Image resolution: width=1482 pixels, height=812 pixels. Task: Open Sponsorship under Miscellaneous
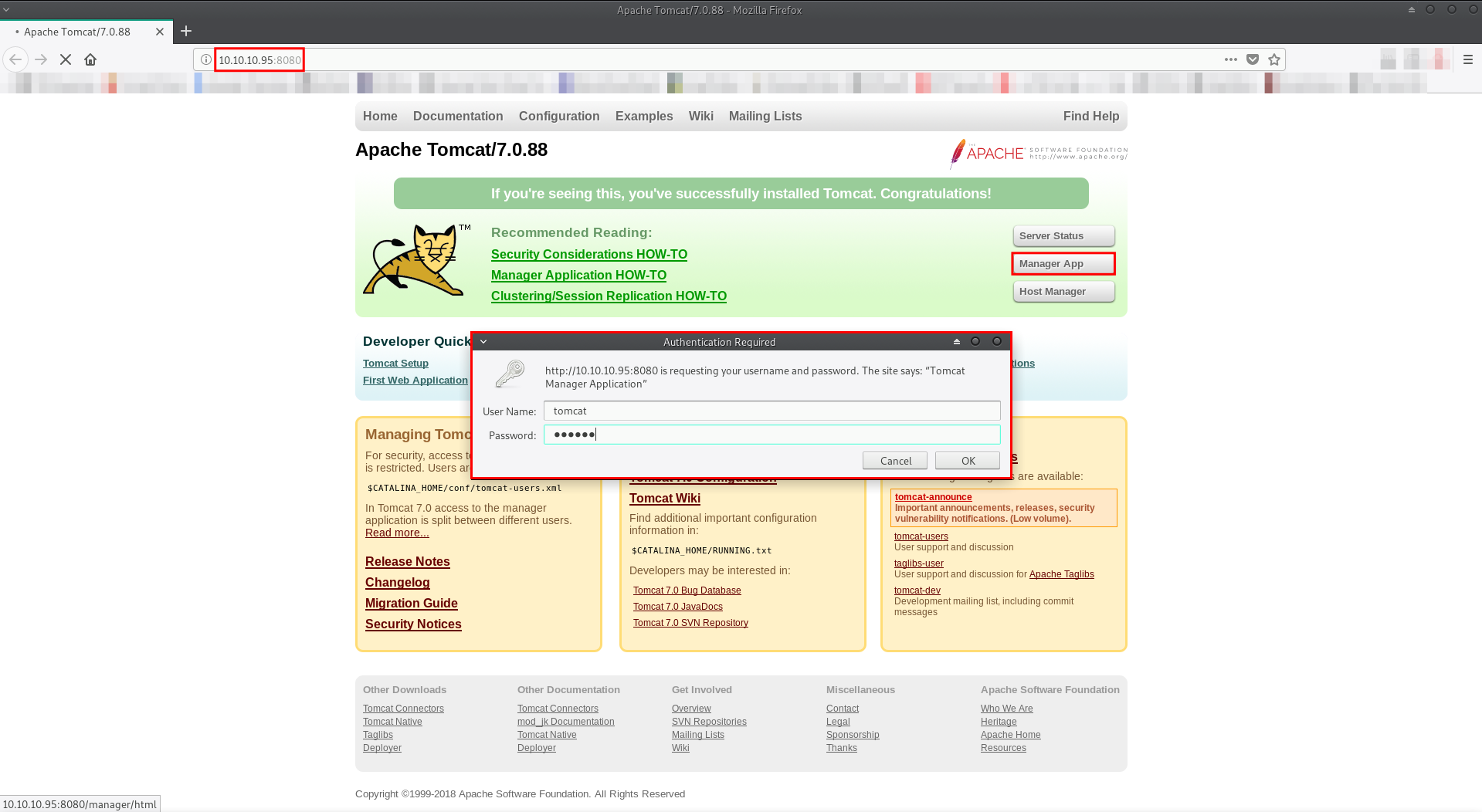853,735
